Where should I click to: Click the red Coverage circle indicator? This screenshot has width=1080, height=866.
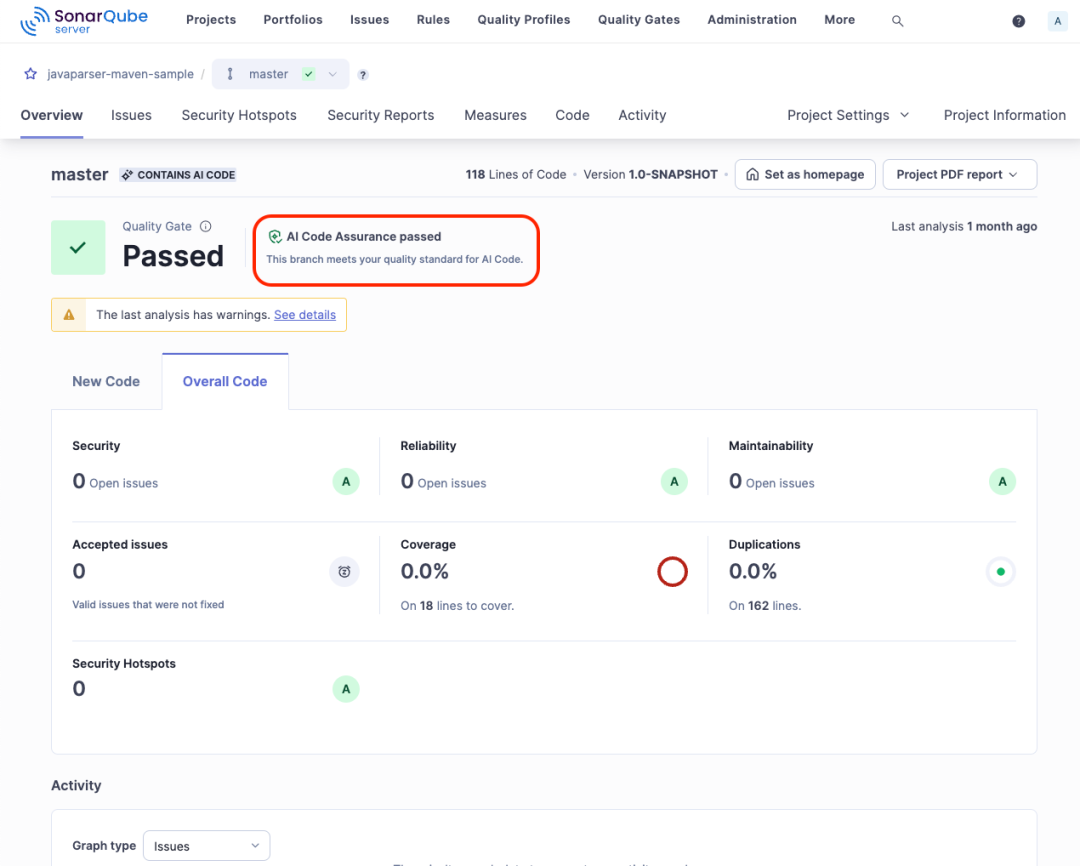[672, 571]
